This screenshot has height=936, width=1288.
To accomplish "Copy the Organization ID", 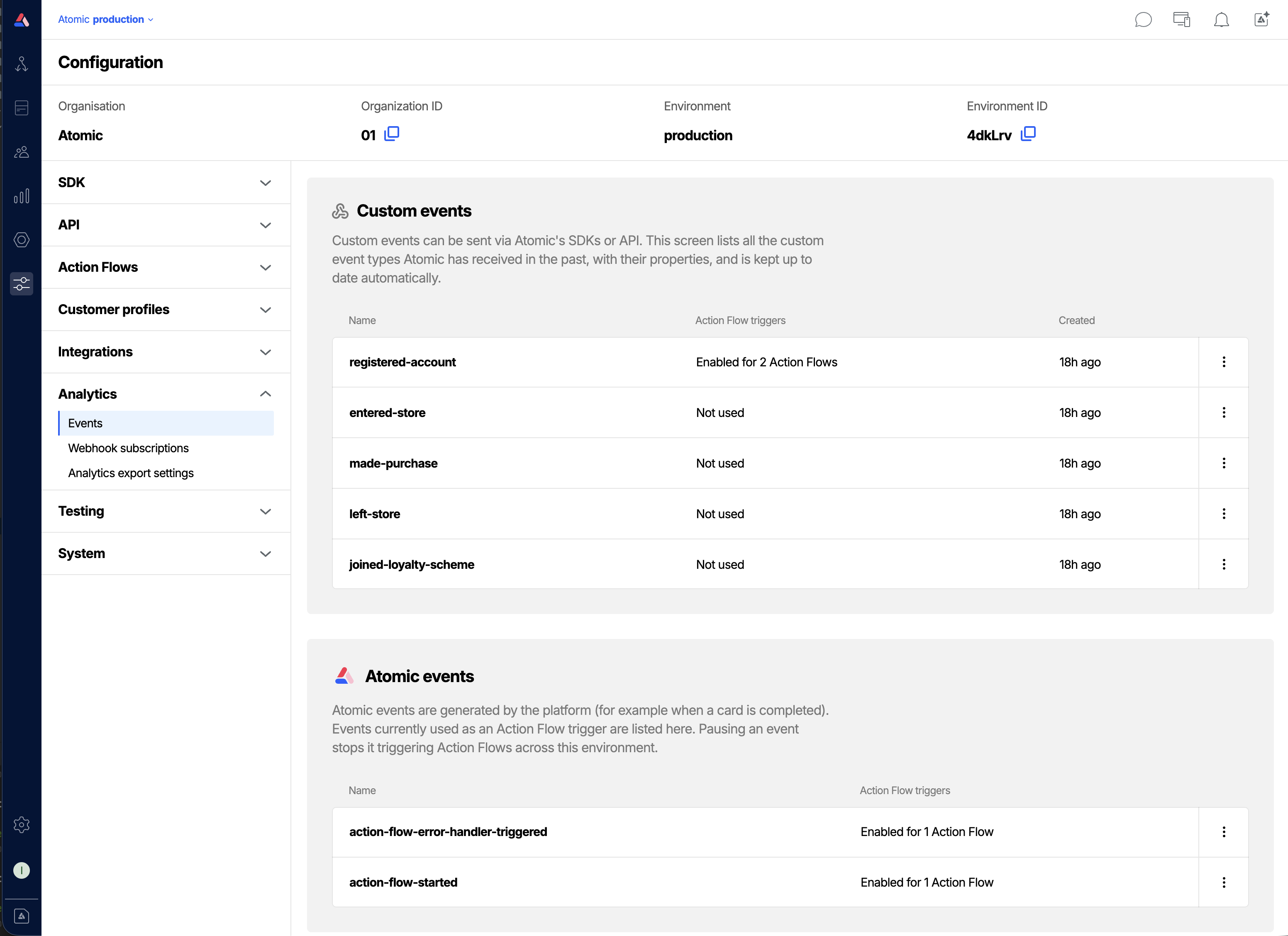I will [392, 134].
